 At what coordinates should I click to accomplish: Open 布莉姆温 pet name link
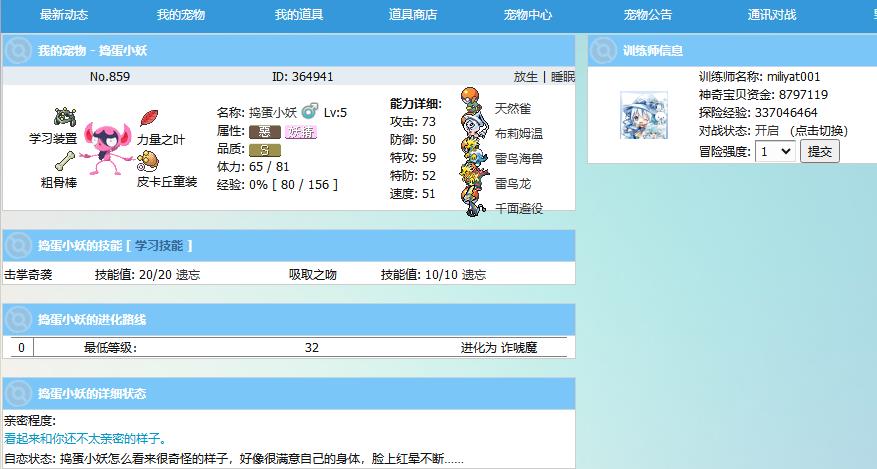pos(519,134)
